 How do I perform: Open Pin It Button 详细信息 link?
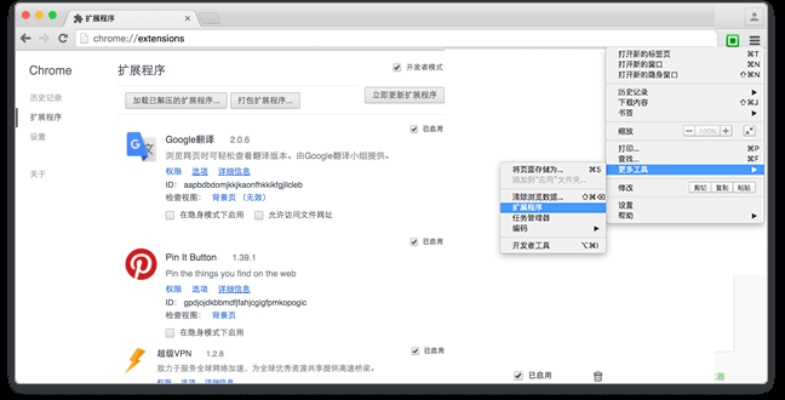[234, 289]
